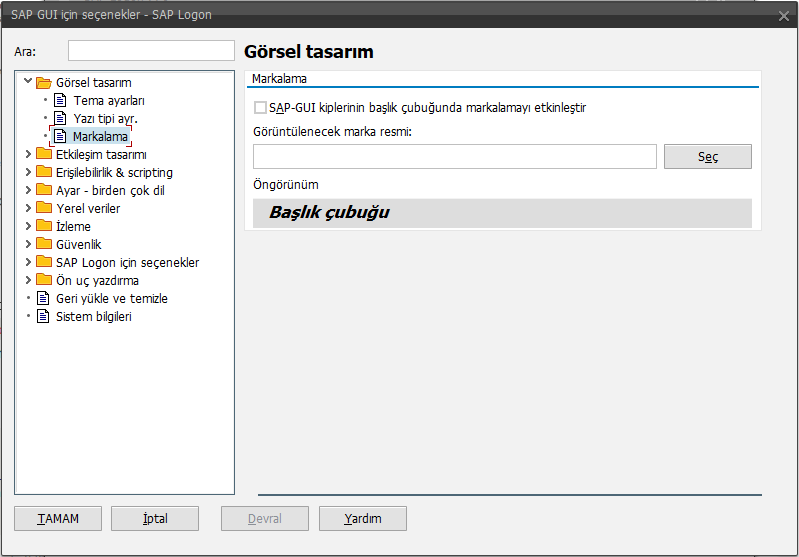
Task: Click the Erişilebilirlik & scripting folder icon
Action: click(44, 172)
